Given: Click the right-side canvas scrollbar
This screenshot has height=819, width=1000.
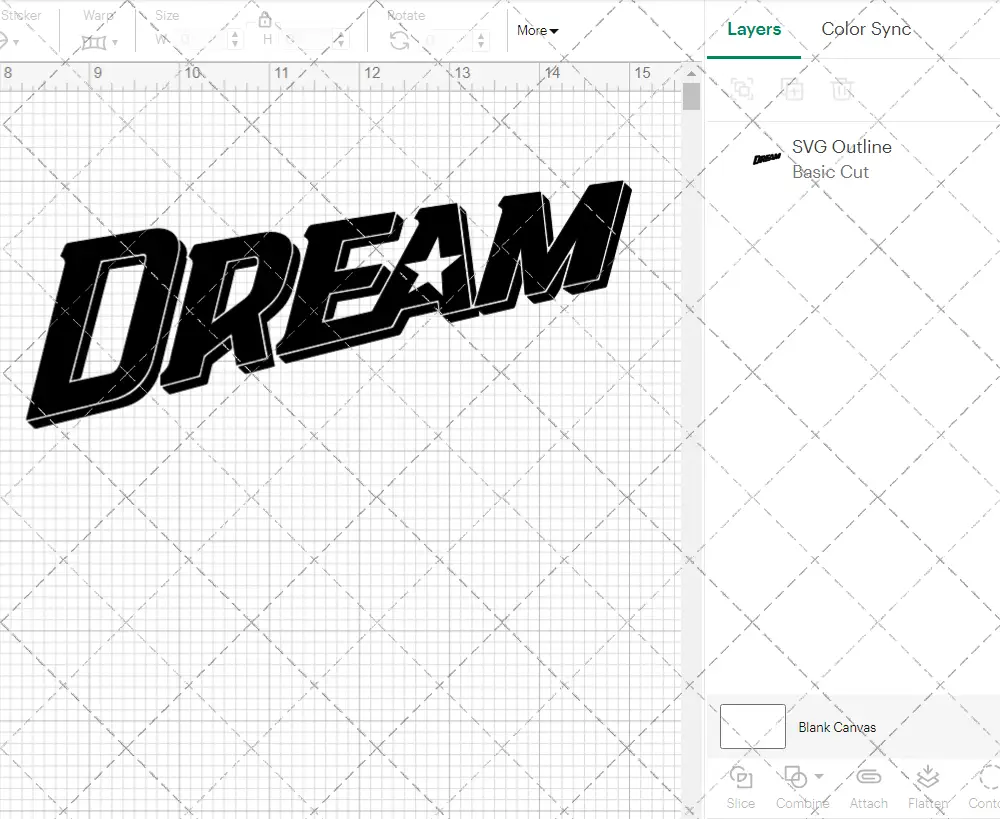Looking at the screenshot, I should [x=691, y=95].
